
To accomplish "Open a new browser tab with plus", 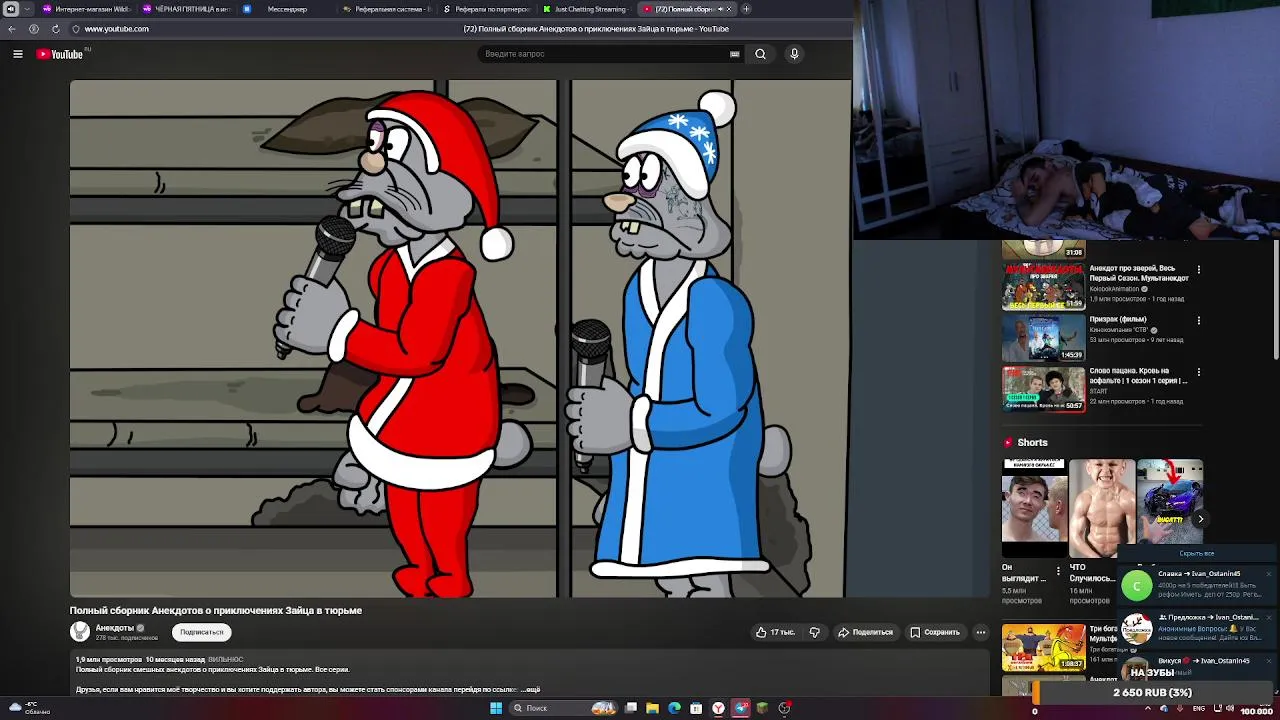I will click(746, 9).
